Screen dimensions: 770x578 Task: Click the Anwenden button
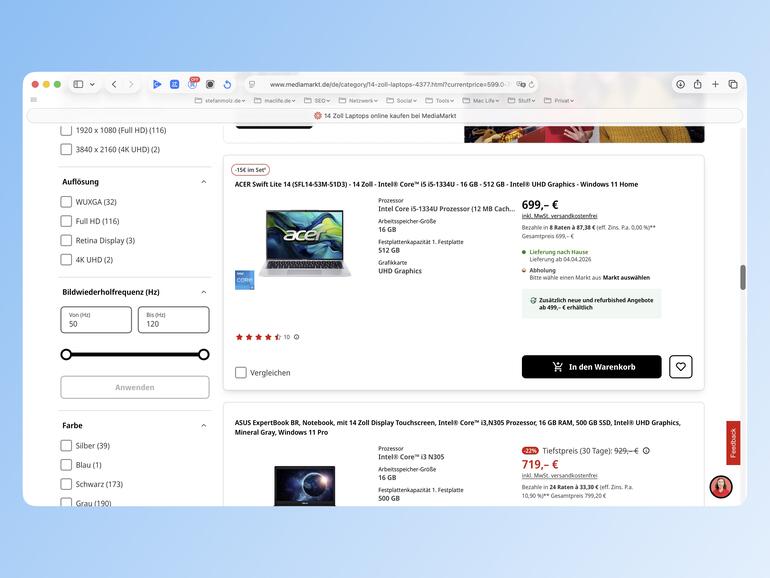pyautogui.click(x=135, y=387)
